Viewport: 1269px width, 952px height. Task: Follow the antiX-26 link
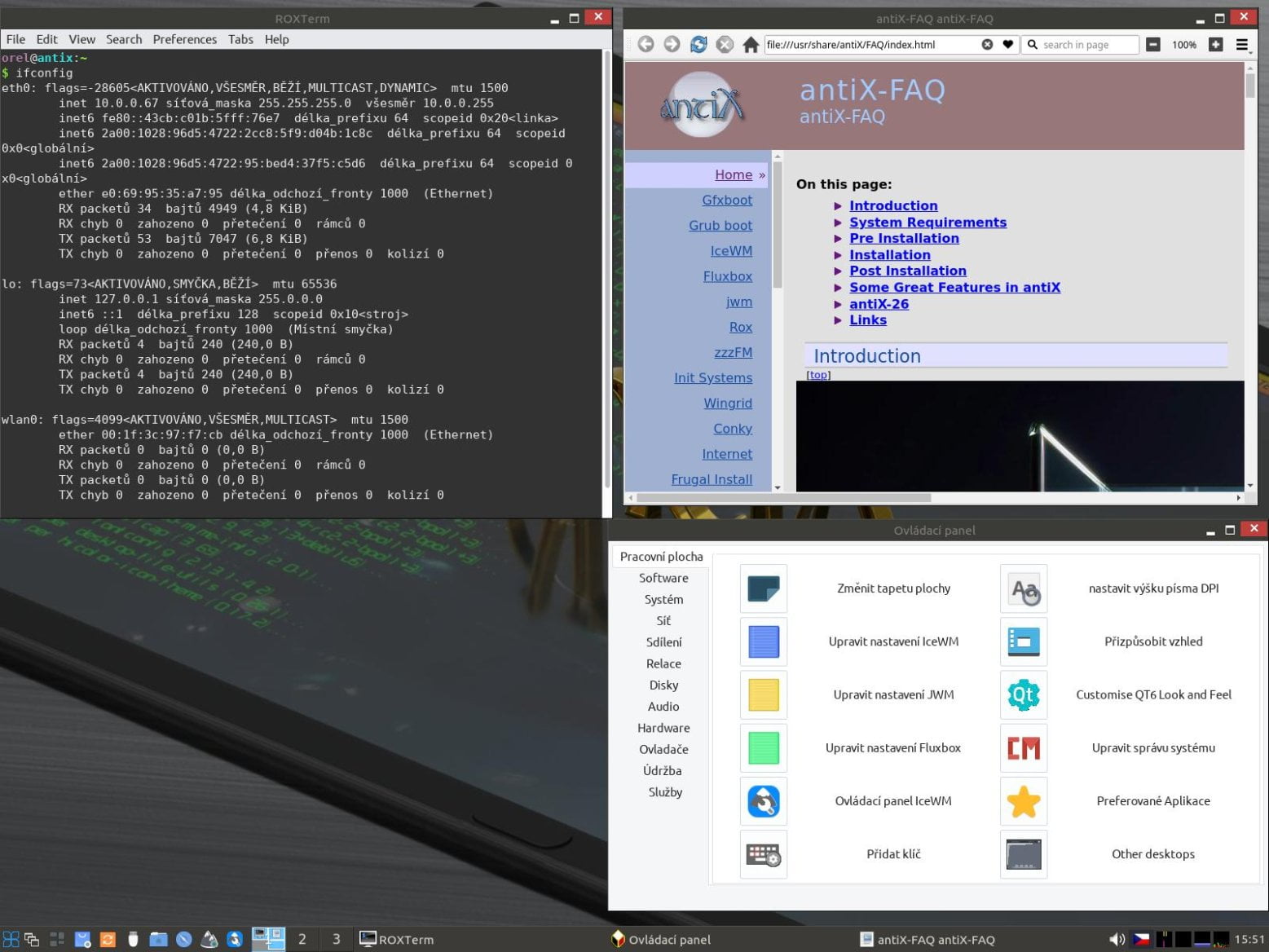(879, 304)
